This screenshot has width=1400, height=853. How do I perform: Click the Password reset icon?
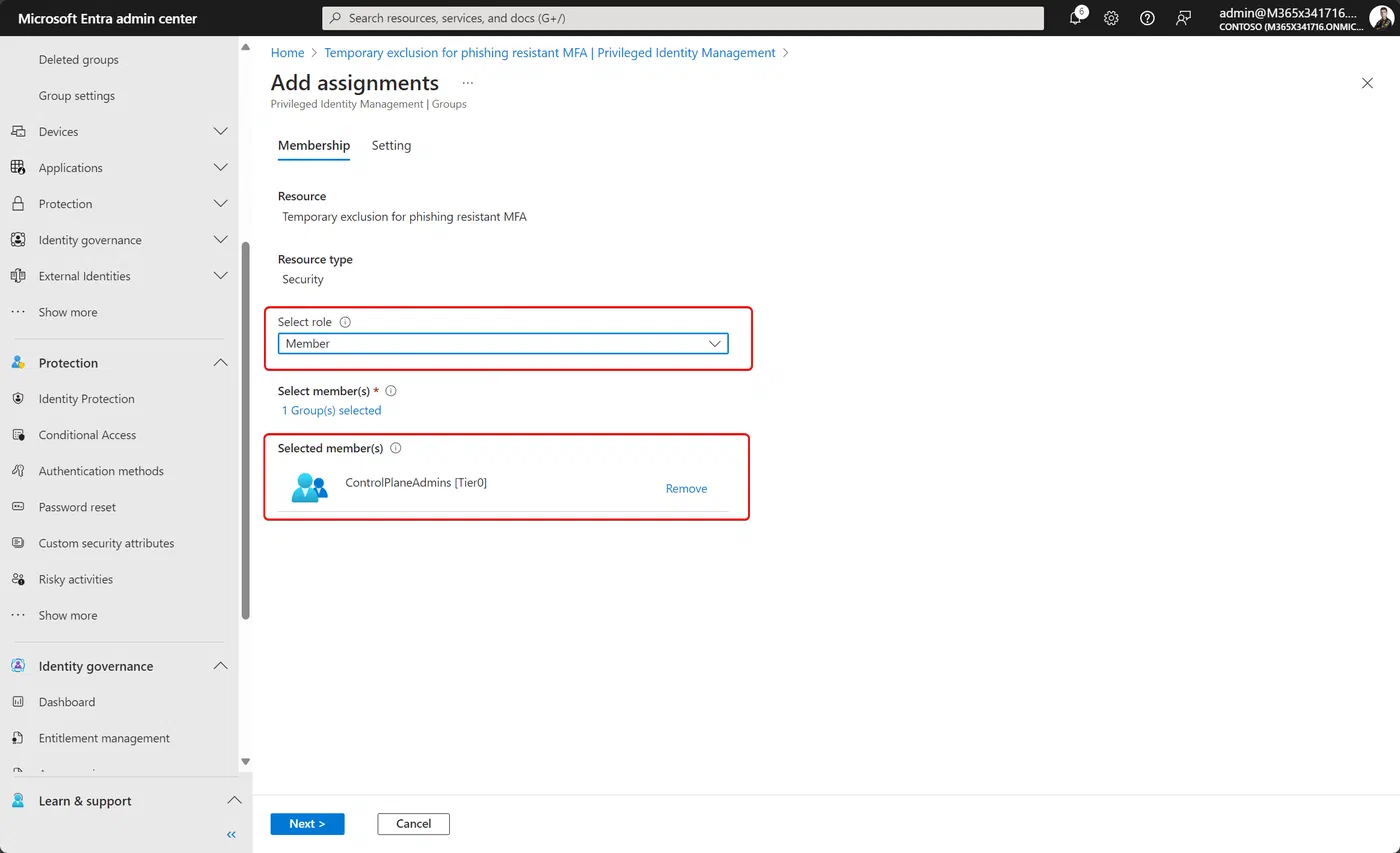click(x=18, y=507)
